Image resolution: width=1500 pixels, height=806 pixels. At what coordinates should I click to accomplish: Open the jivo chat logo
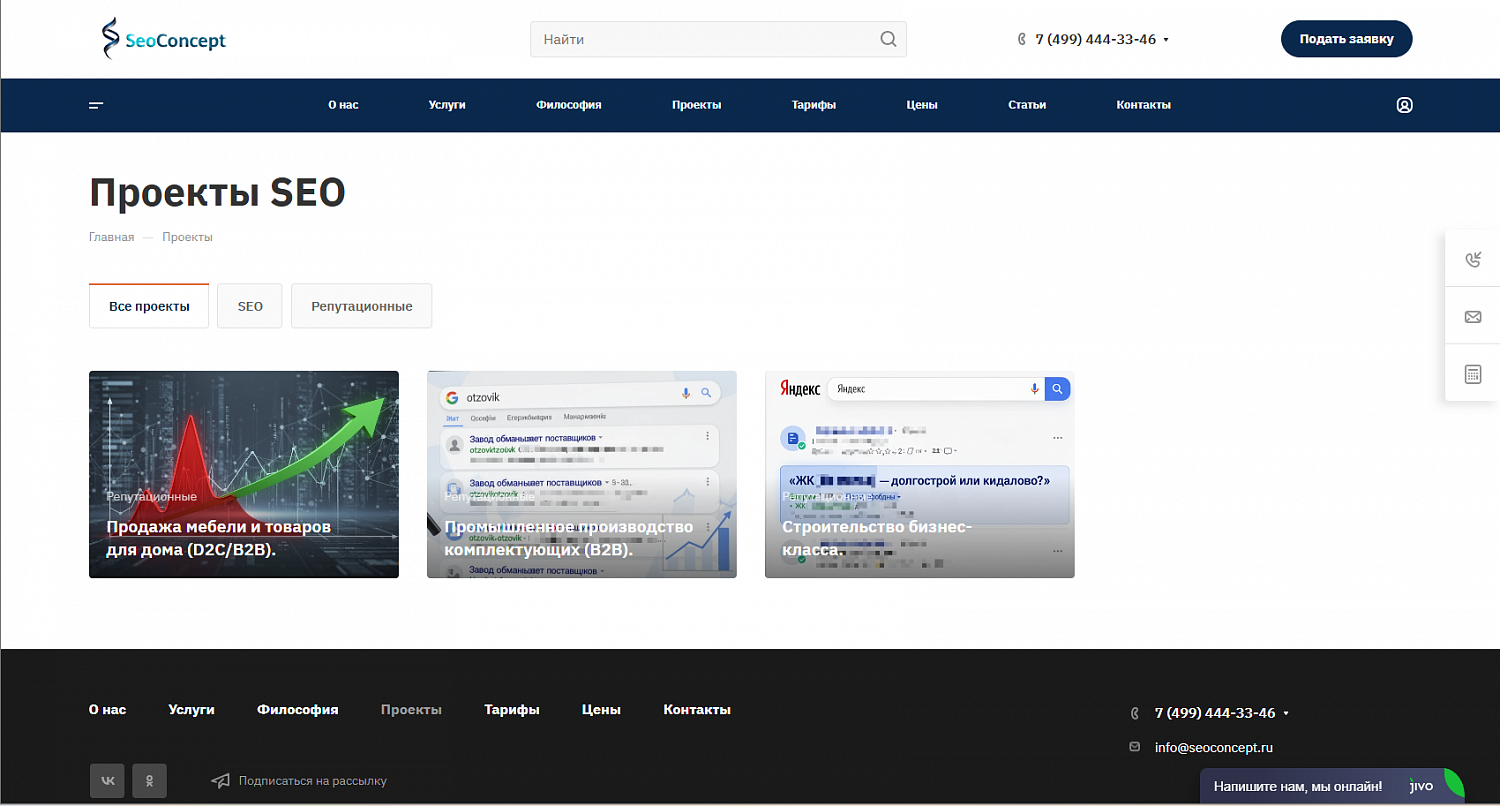click(1421, 786)
